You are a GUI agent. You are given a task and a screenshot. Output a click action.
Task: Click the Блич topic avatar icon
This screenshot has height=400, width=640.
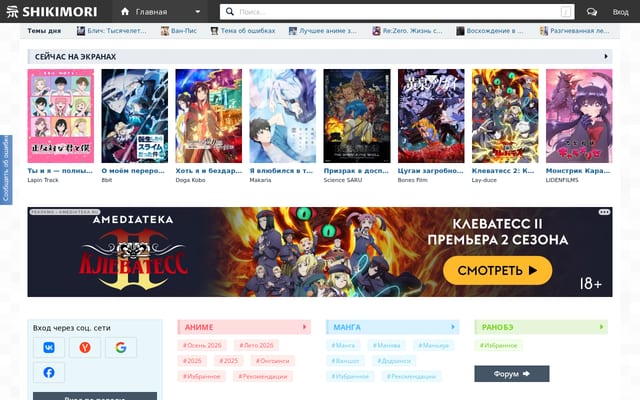[81, 31]
